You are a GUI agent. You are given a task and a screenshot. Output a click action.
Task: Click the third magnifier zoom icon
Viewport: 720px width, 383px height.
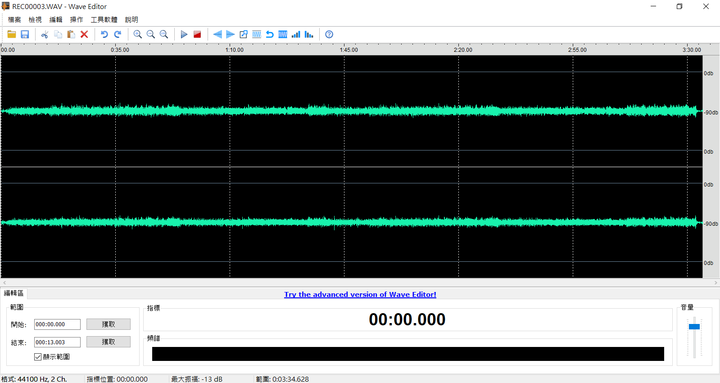(x=164, y=34)
